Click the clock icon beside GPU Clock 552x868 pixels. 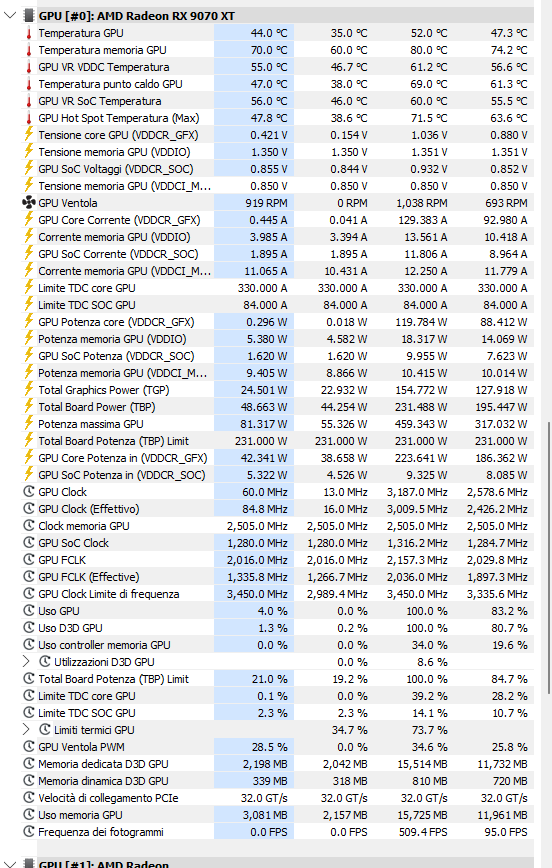[x=29, y=492]
